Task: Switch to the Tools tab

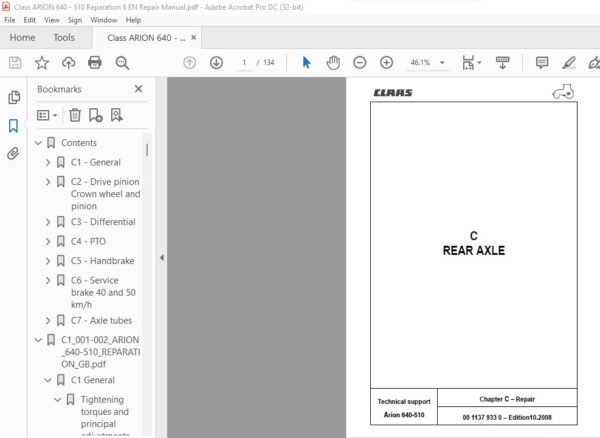Action: click(x=64, y=37)
